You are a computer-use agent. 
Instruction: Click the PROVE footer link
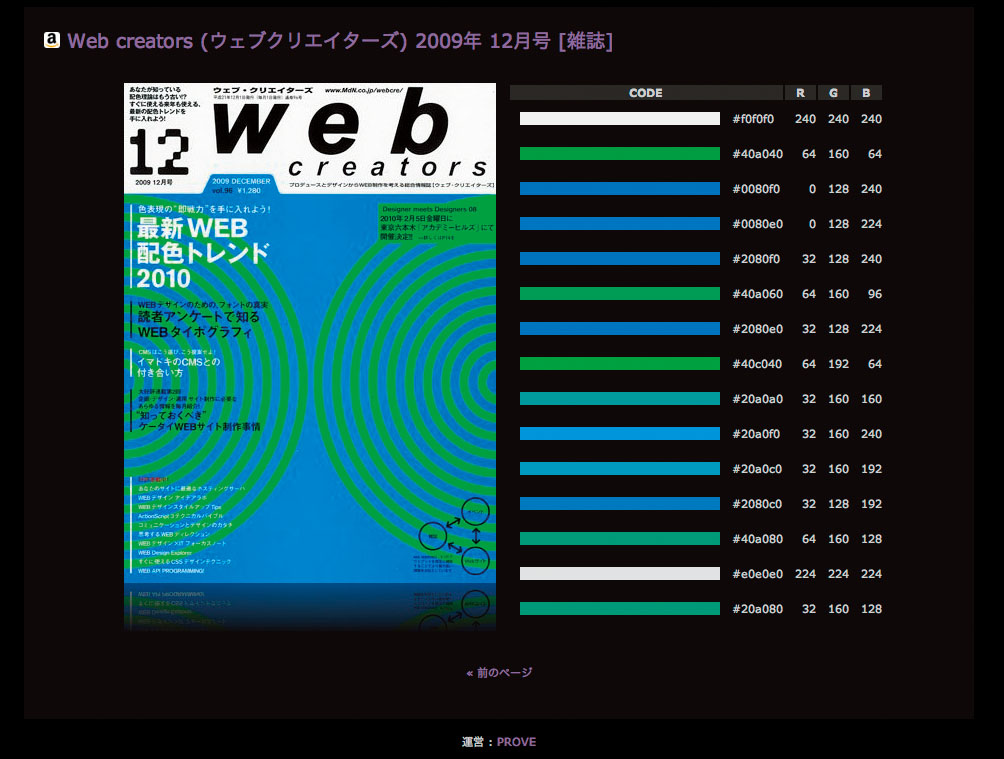pyautogui.click(x=516, y=742)
